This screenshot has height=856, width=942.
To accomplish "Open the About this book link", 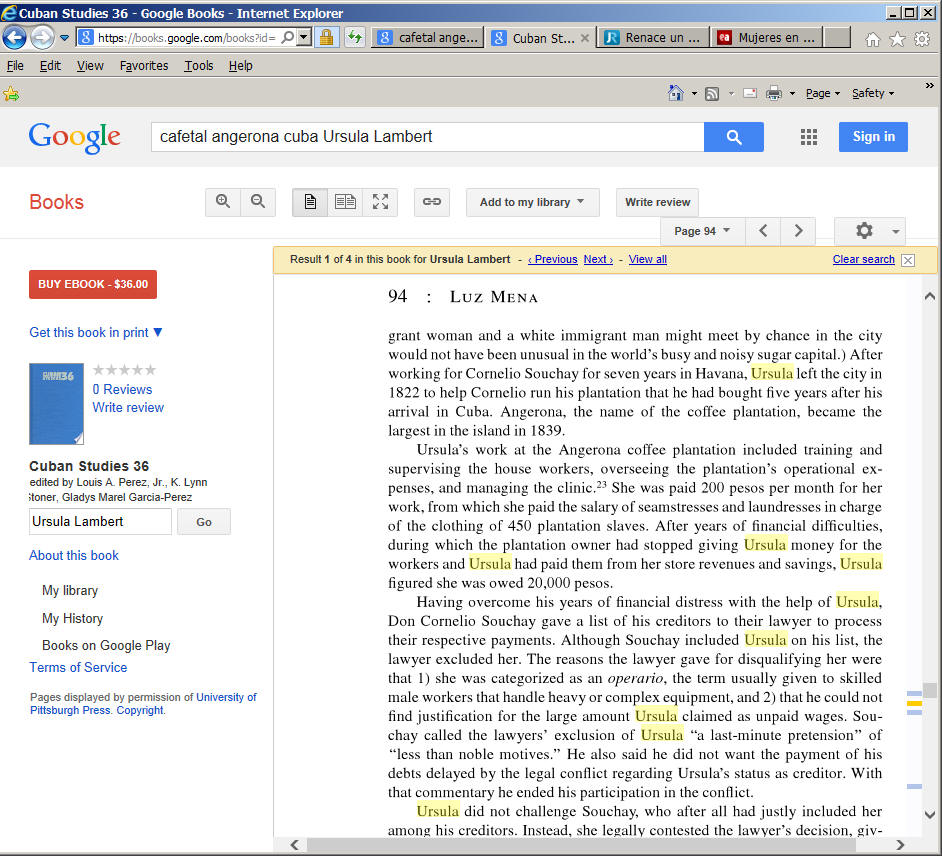I will 74,555.
